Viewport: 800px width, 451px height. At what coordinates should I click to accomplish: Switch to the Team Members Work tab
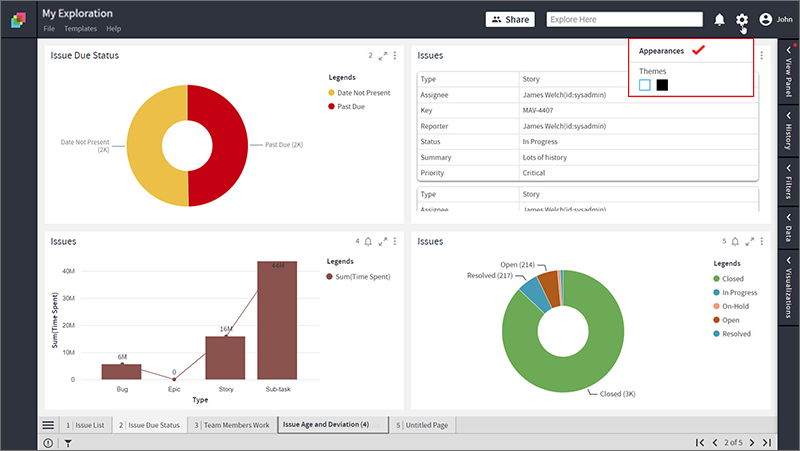point(232,425)
